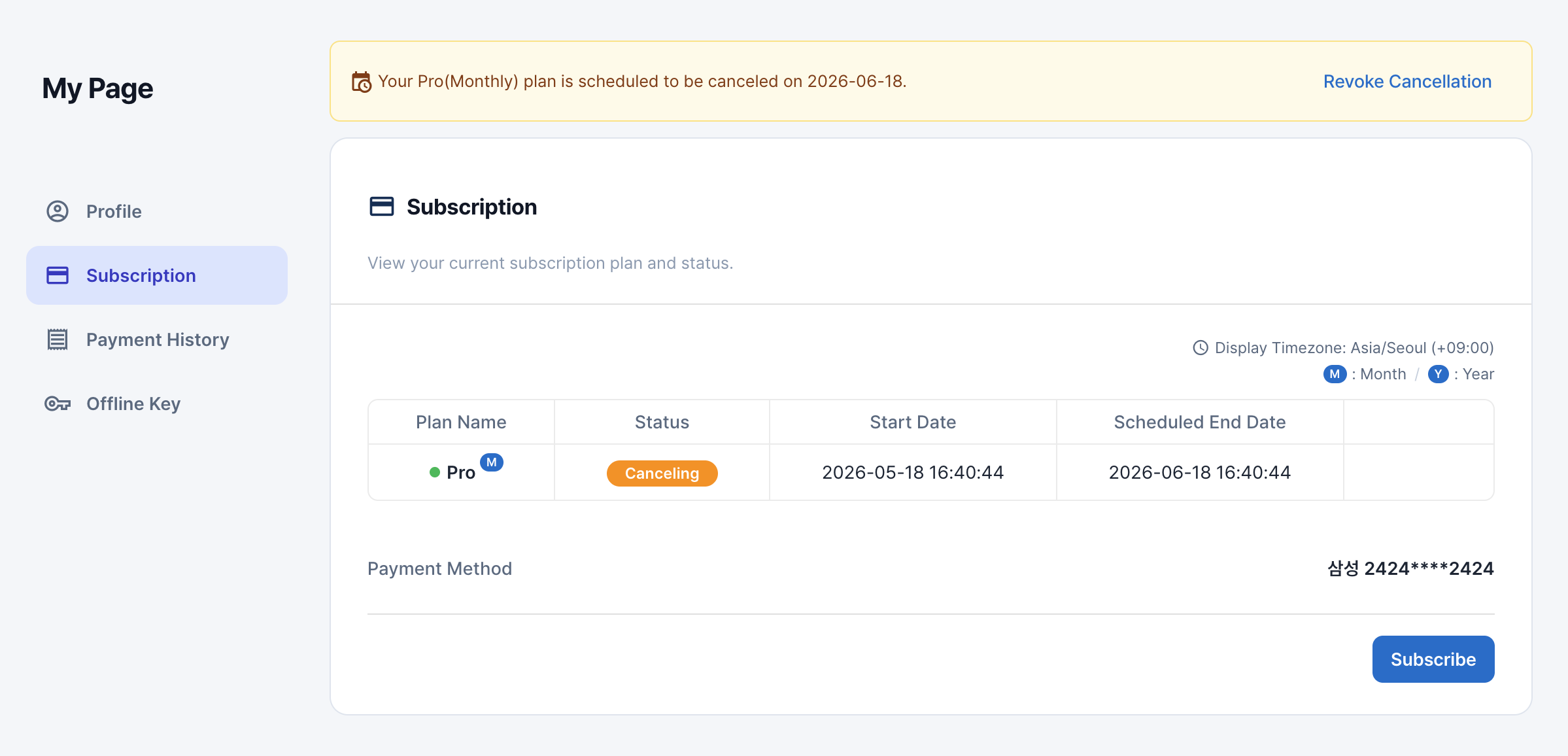Screen dimensions: 1568x756
Task: Click the Scheduled End Date column header
Action: pos(1200,422)
